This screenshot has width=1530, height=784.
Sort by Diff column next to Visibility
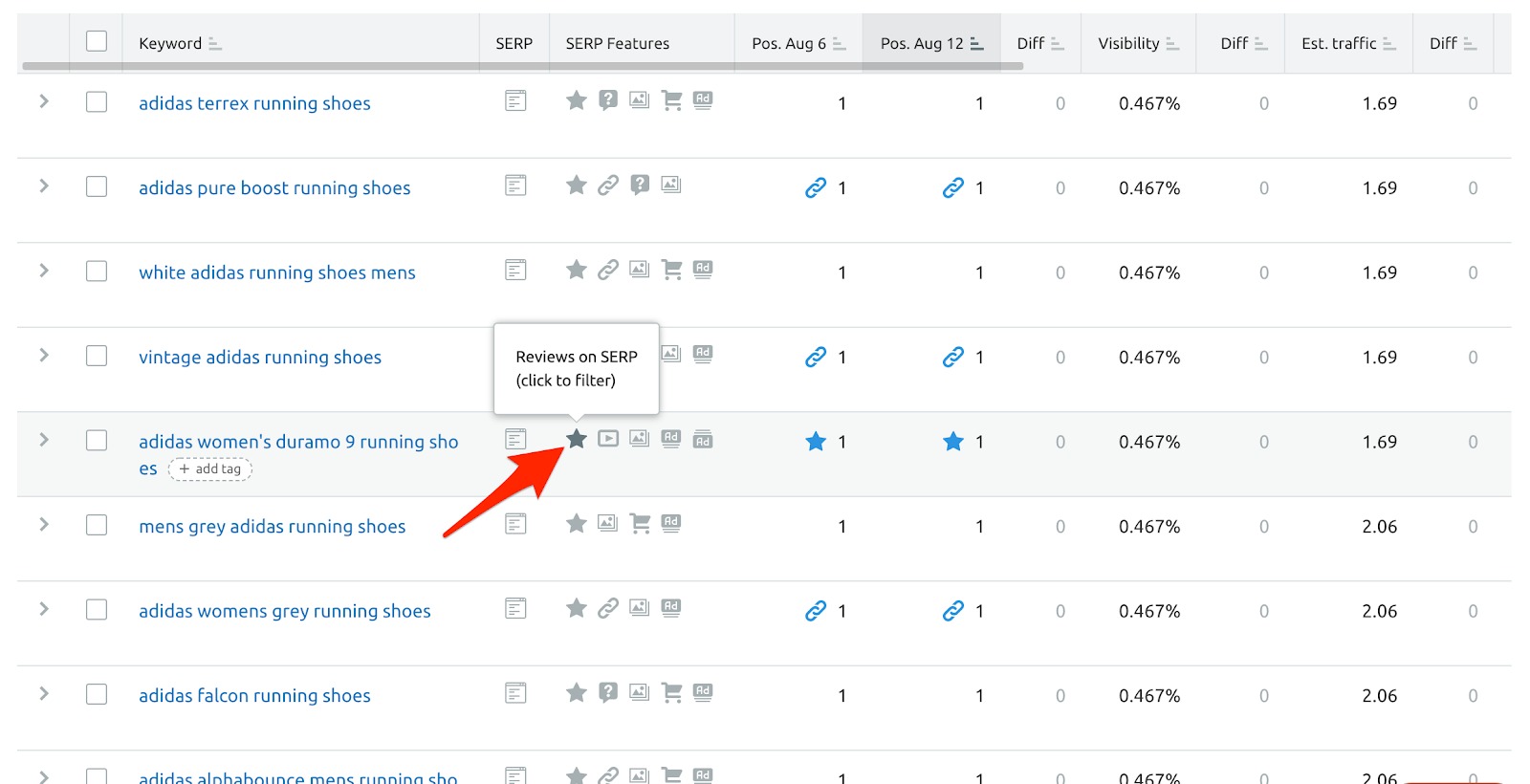(x=1243, y=43)
